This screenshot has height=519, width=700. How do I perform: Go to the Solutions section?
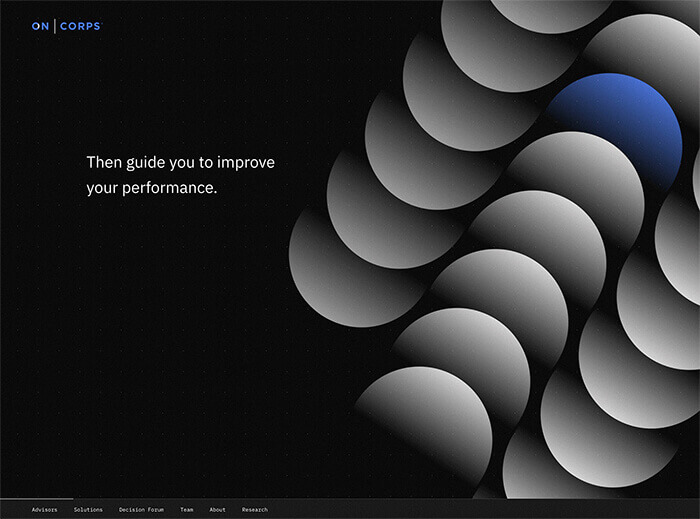88,510
